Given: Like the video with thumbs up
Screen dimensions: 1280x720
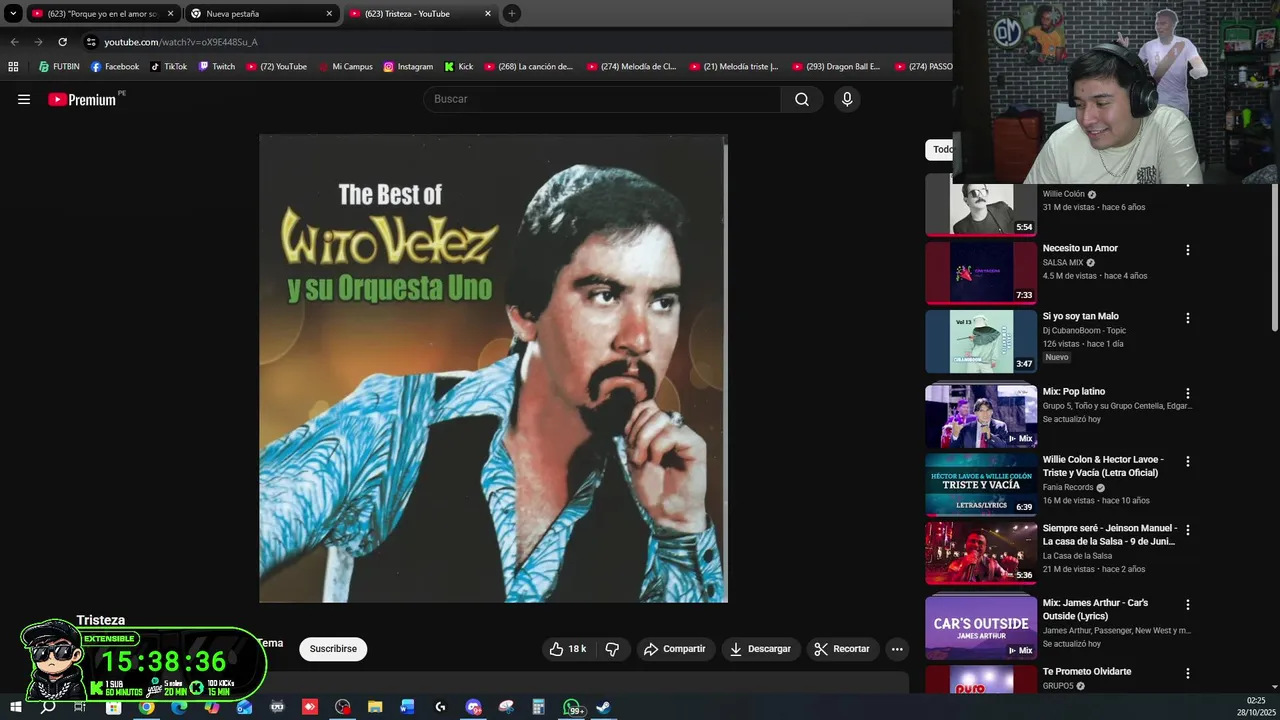Looking at the screenshot, I should click(567, 649).
